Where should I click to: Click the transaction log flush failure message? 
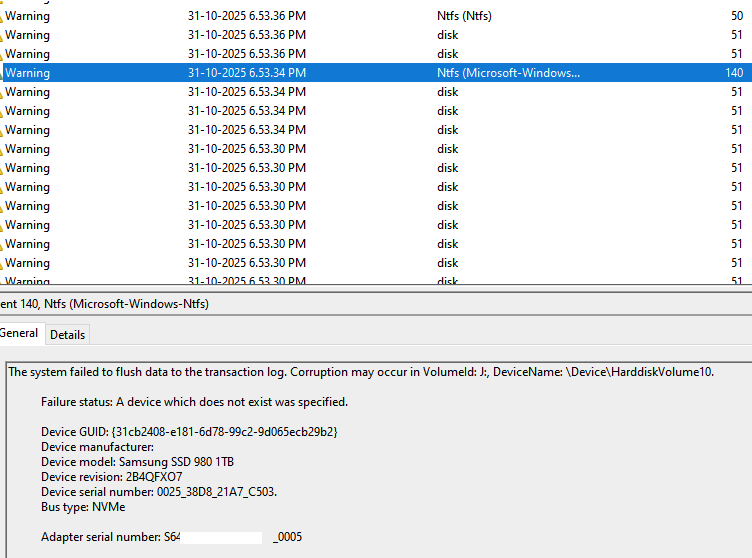[360, 372]
